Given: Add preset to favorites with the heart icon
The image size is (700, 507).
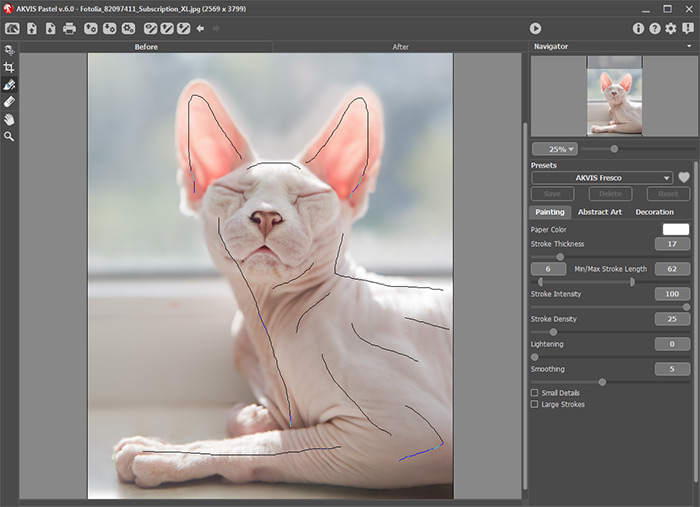Looking at the screenshot, I should 683,178.
